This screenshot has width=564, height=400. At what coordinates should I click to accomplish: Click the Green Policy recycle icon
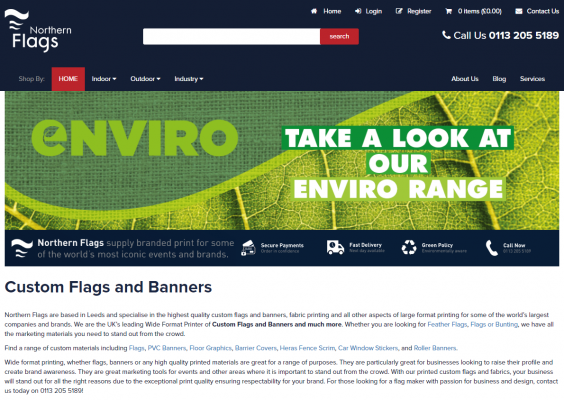click(409, 247)
